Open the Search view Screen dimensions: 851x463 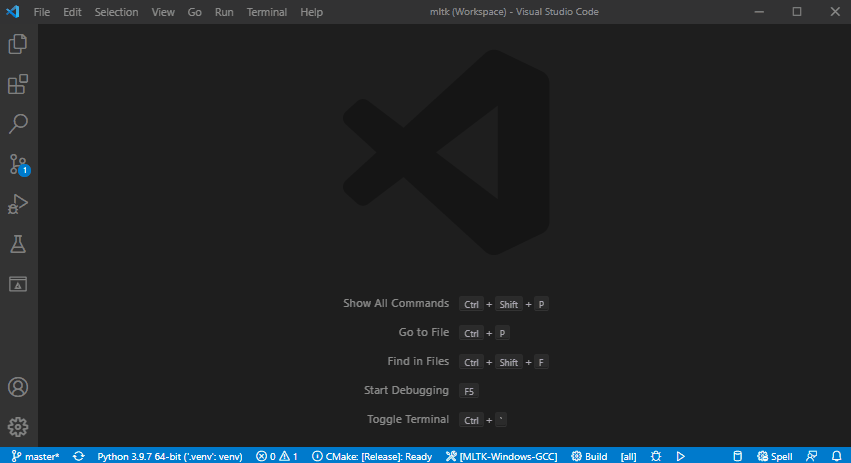pyautogui.click(x=18, y=124)
